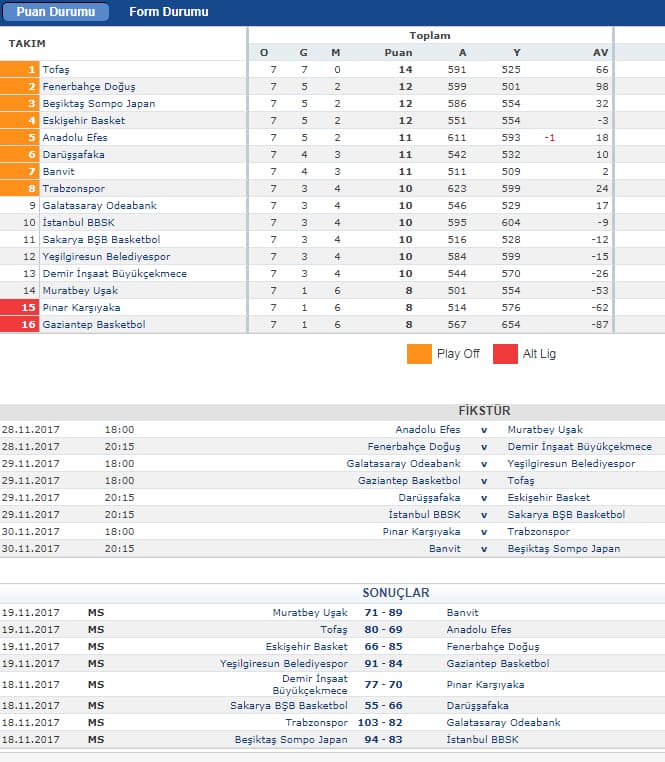
Task: Select Pınar Karşıyaka in the fixture list
Action: tap(421, 532)
